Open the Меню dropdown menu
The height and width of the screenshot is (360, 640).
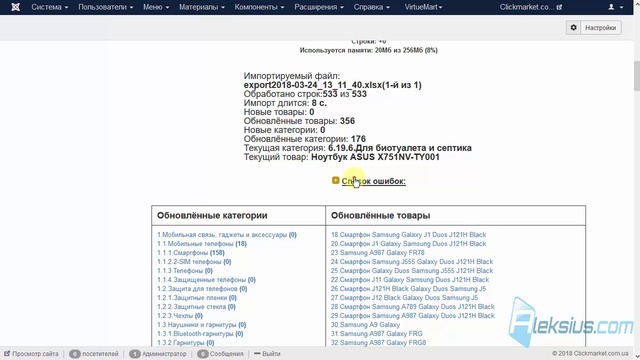pyautogui.click(x=156, y=7)
